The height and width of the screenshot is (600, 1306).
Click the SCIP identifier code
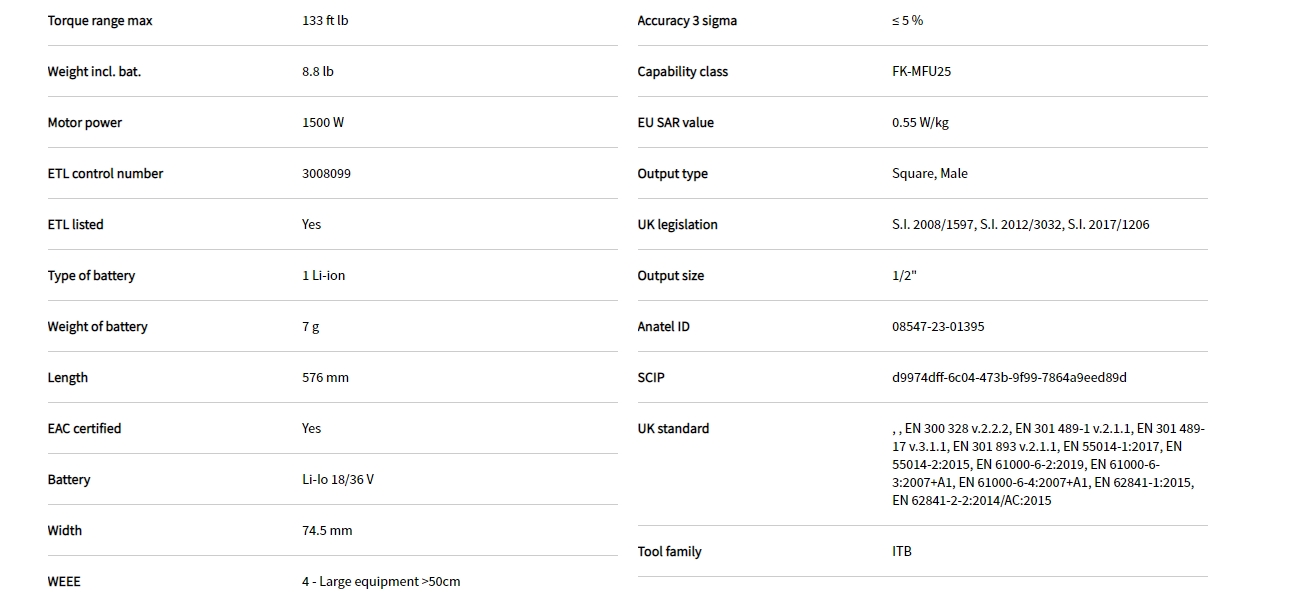click(x=1009, y=378)
